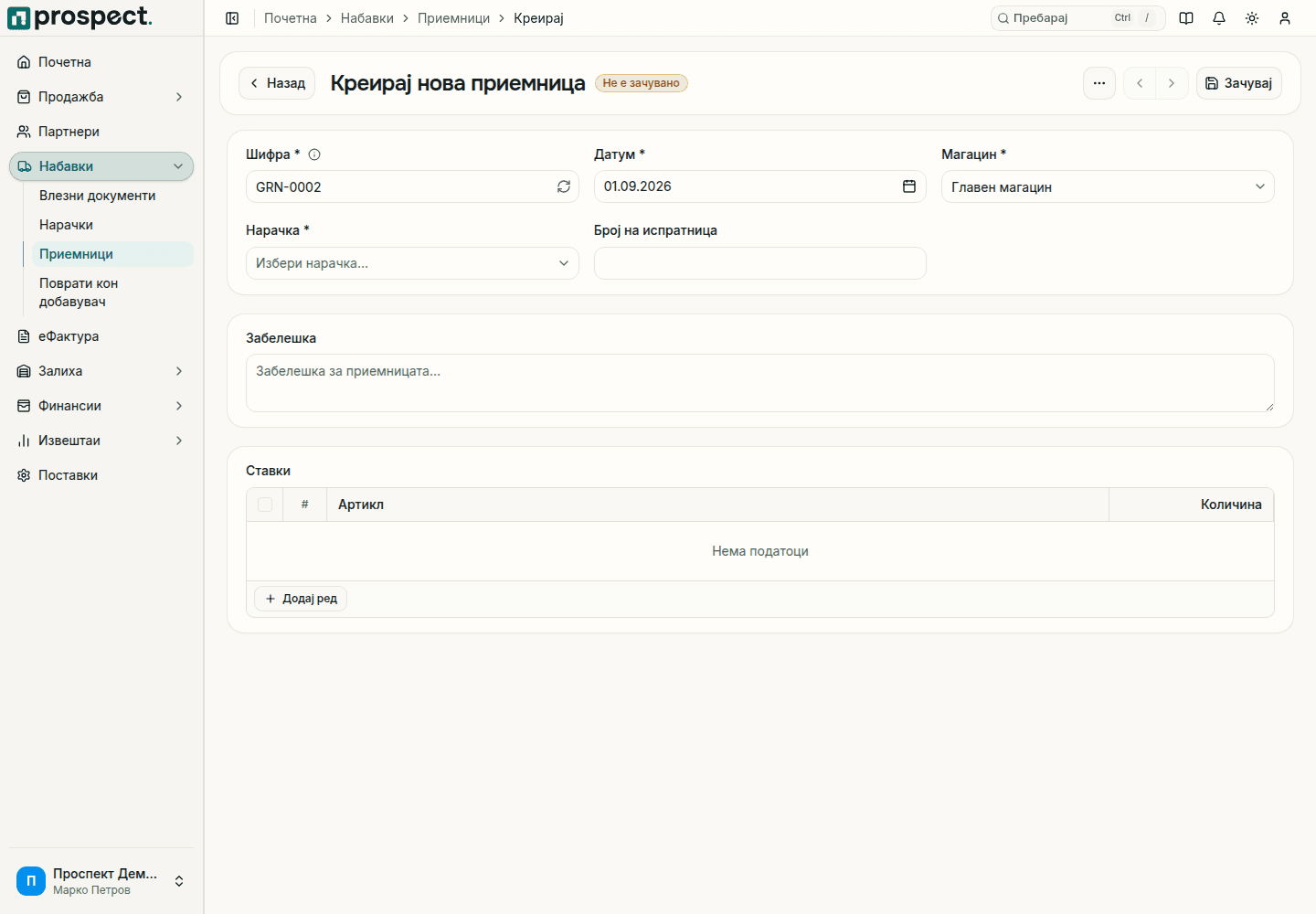This screenshot has height=914, width=1316.
Task: Open notifications bell
Action: point(1219,18)
